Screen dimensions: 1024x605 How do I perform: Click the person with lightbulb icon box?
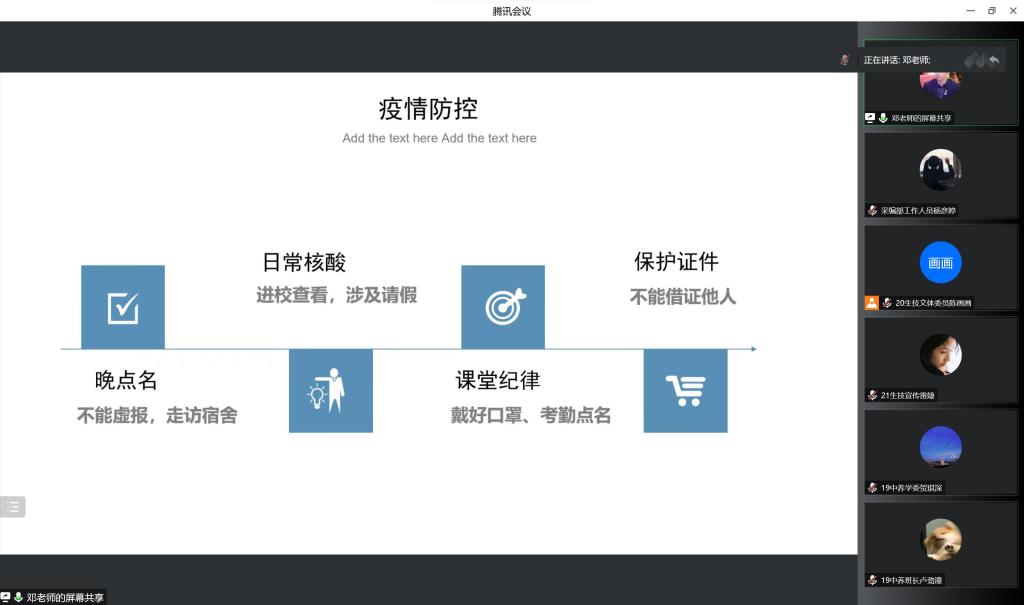point(330,391)
